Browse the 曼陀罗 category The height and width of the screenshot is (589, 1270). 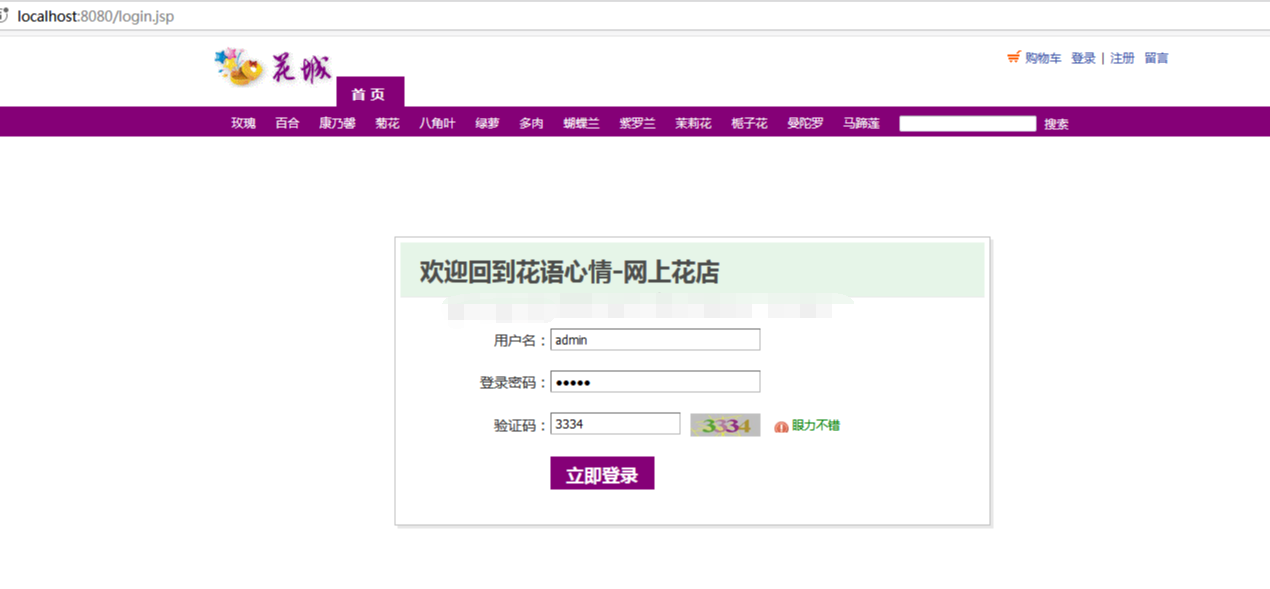[805, 124]
